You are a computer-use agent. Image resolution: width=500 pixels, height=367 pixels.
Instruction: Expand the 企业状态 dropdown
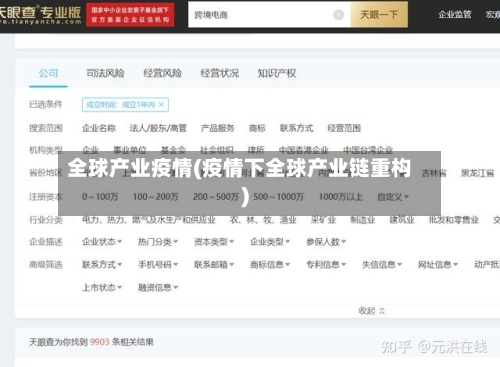point(102,242)
